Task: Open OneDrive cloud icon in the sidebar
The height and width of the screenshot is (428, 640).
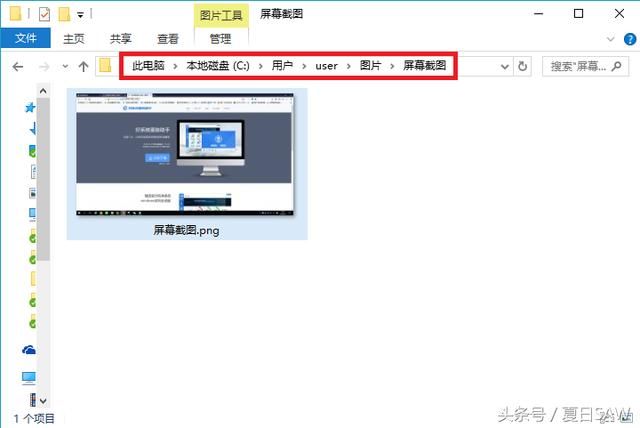Action: pyautogui.click(x=29, y=350)
